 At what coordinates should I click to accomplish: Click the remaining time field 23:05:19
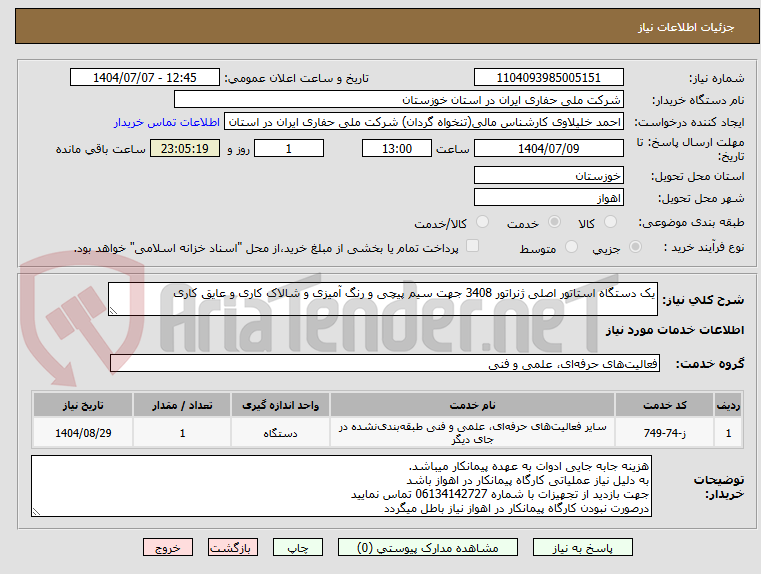[x=185, y=148]
